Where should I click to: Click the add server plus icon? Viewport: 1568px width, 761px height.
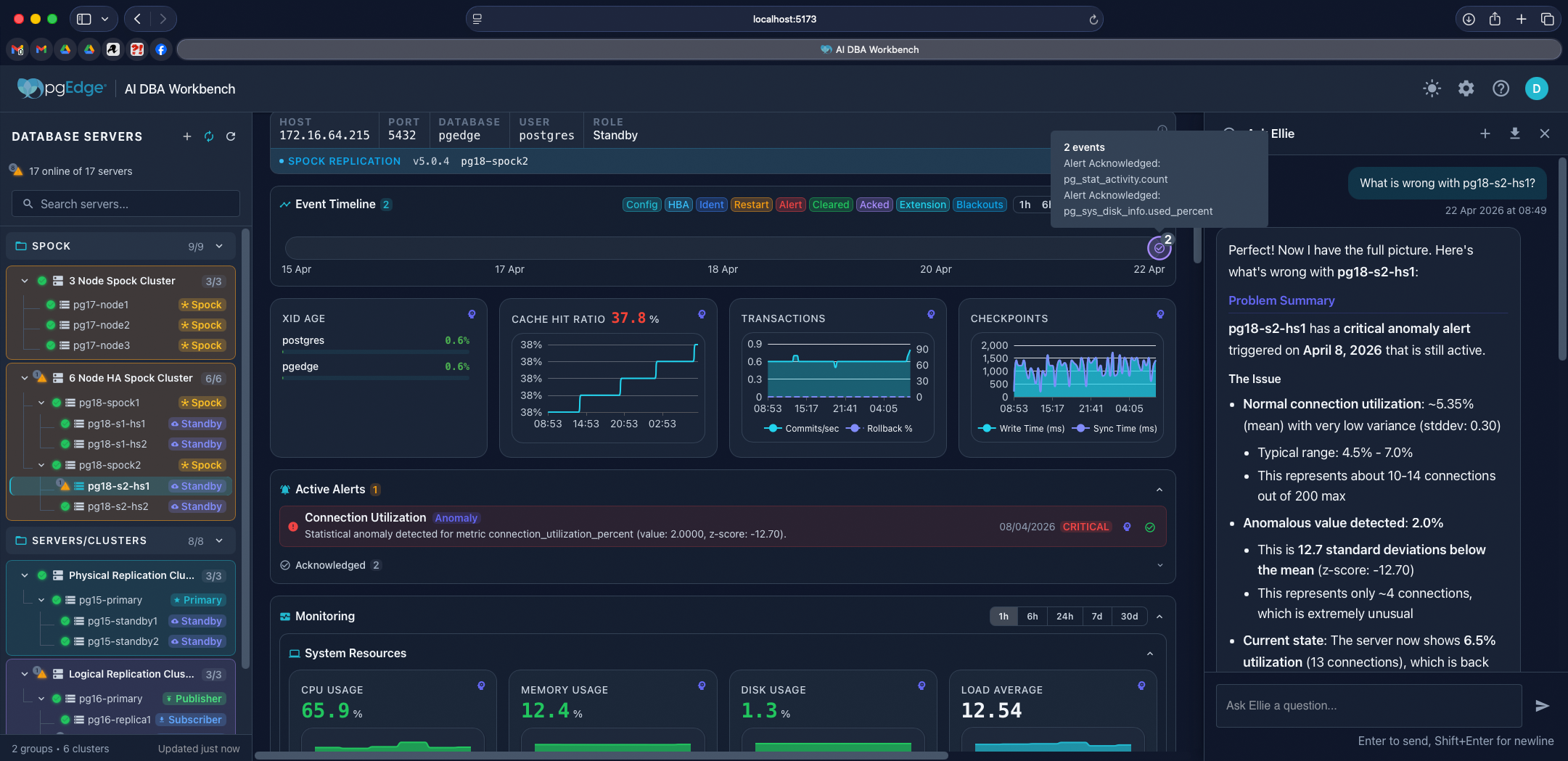pos(186,136)
